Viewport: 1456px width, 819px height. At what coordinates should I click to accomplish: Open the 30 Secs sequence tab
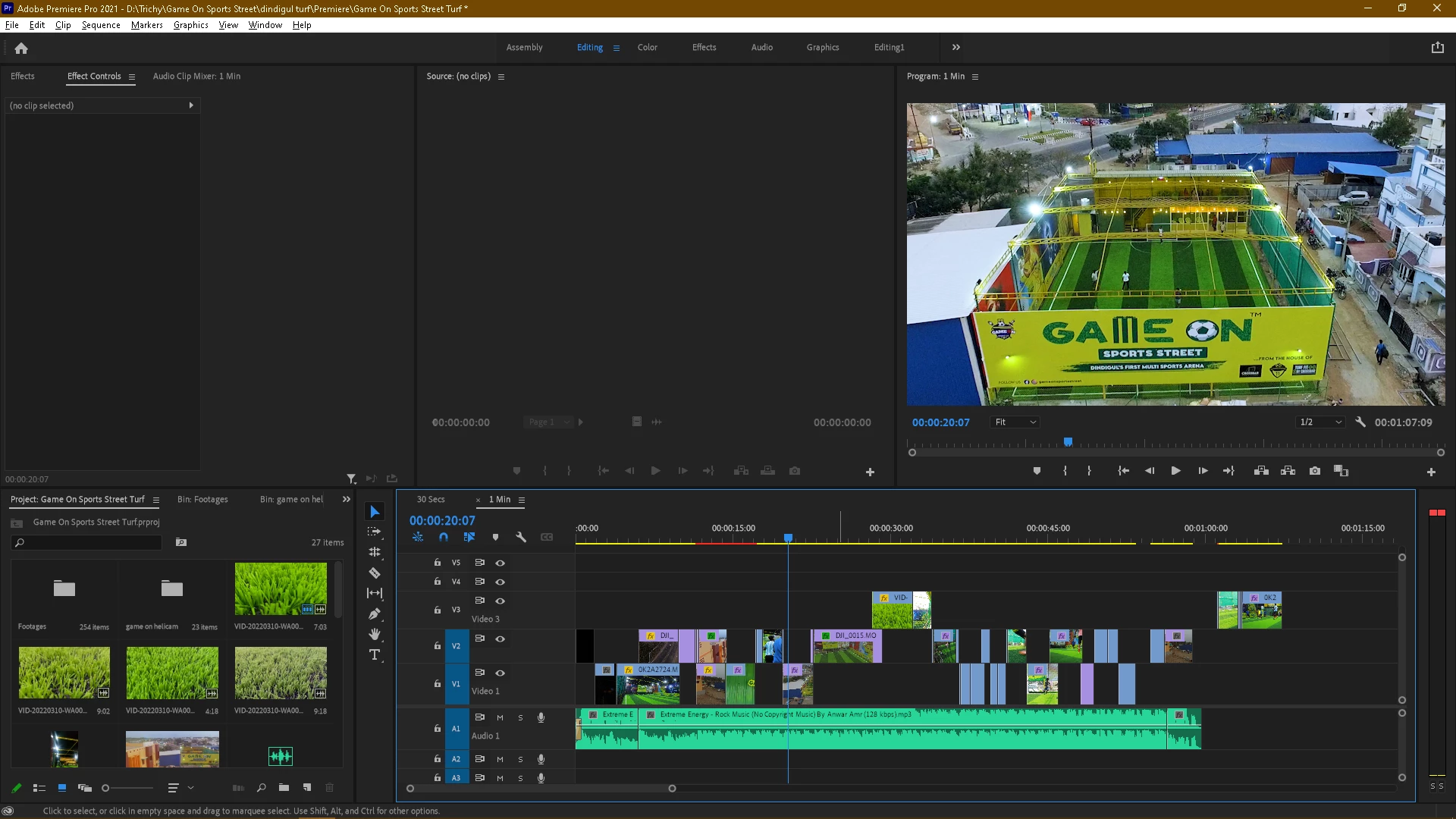pos(431,500)
